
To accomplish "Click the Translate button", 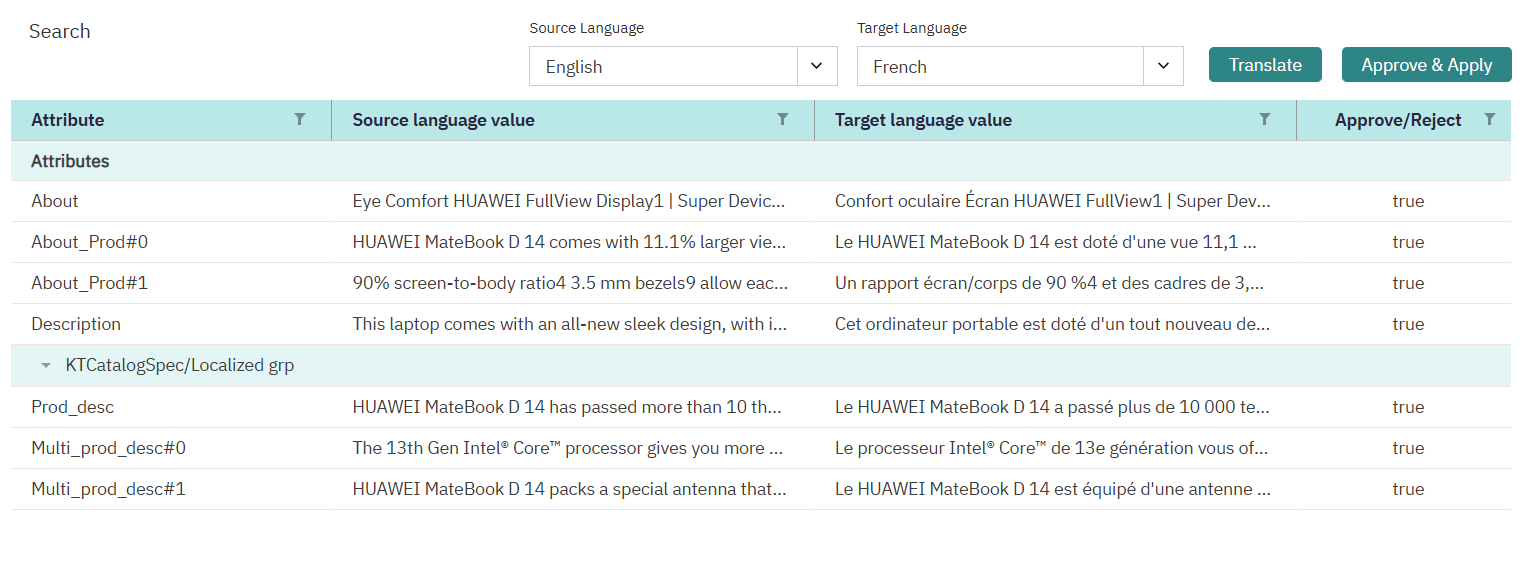I will [1265, 65].
